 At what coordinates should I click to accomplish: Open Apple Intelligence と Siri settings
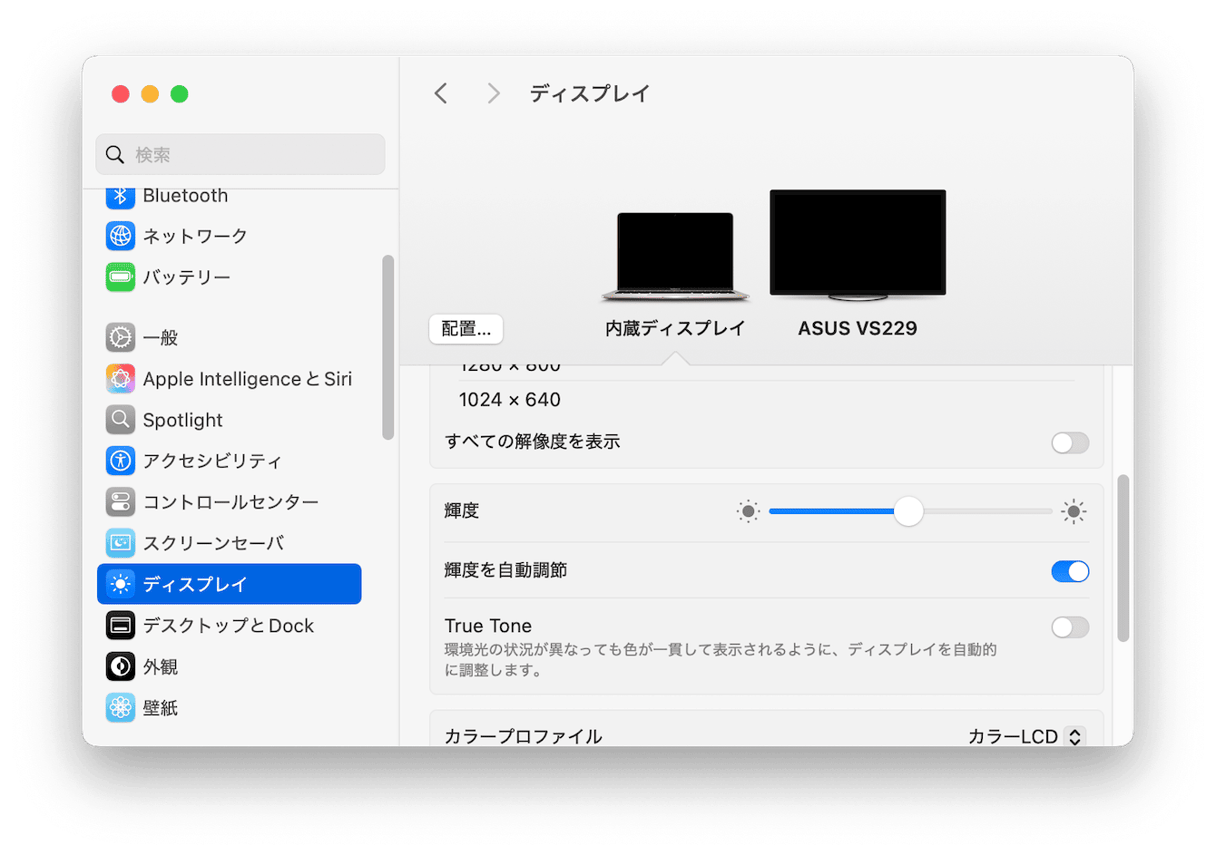[247, 378]
